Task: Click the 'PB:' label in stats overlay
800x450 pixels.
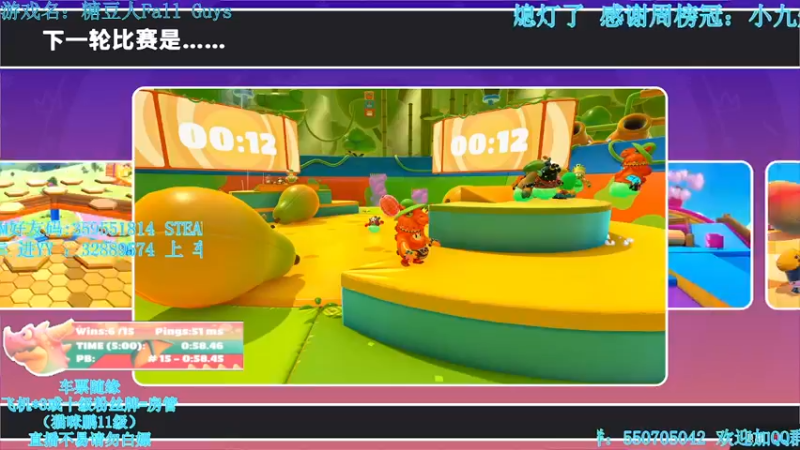Action: point(85,359)
